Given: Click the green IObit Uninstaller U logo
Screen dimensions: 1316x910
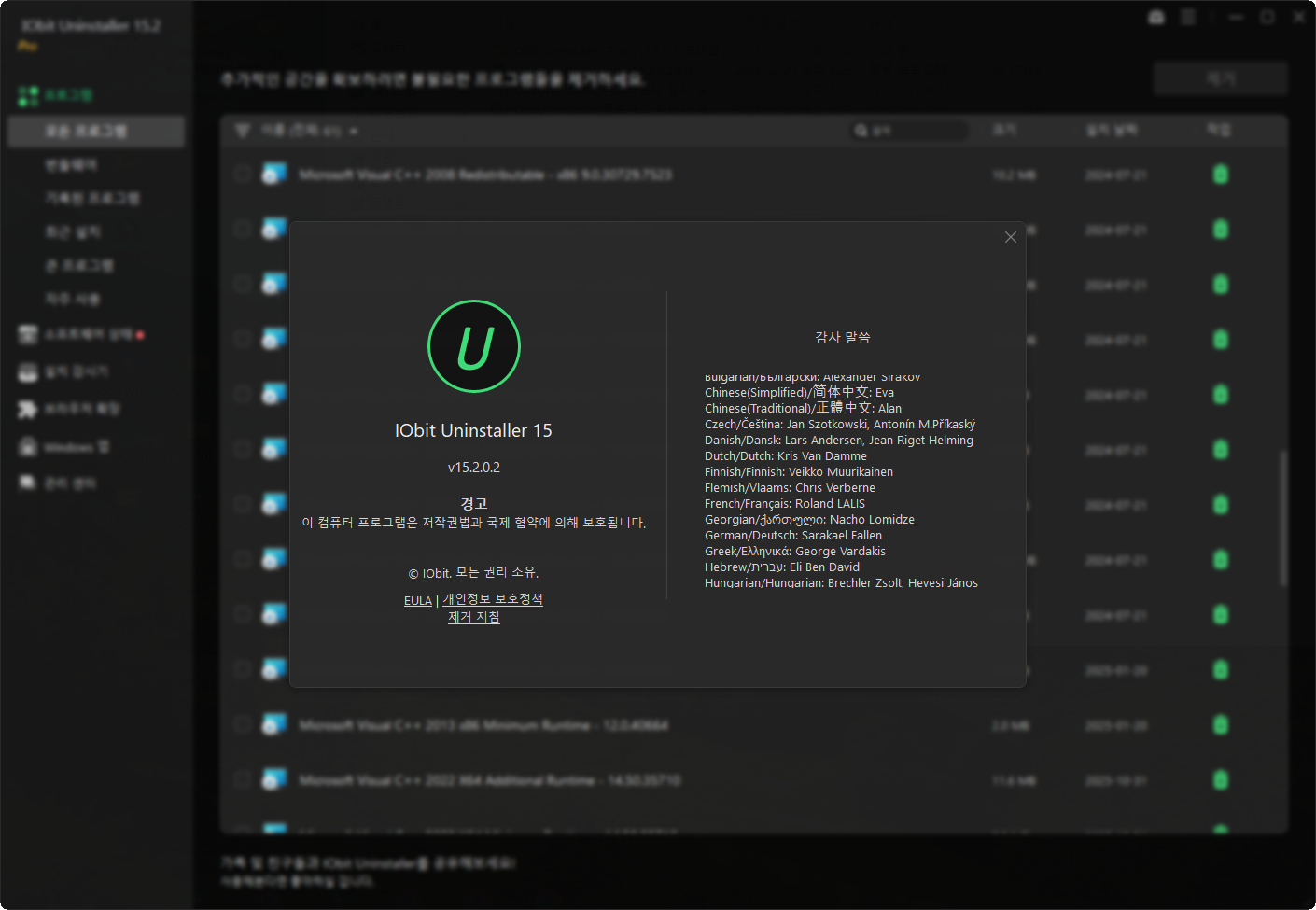Looking at the screenshot, I should coord(474,346).
